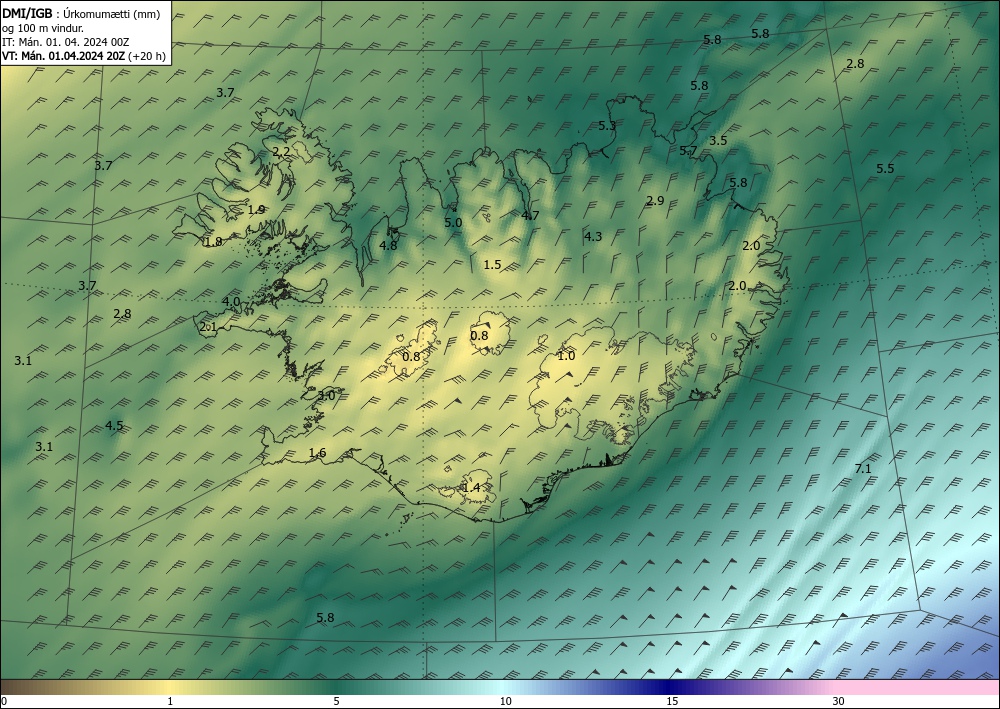Pick the 2.9 value label
This screenshot has height=709, width=1000.
(655, 201)
